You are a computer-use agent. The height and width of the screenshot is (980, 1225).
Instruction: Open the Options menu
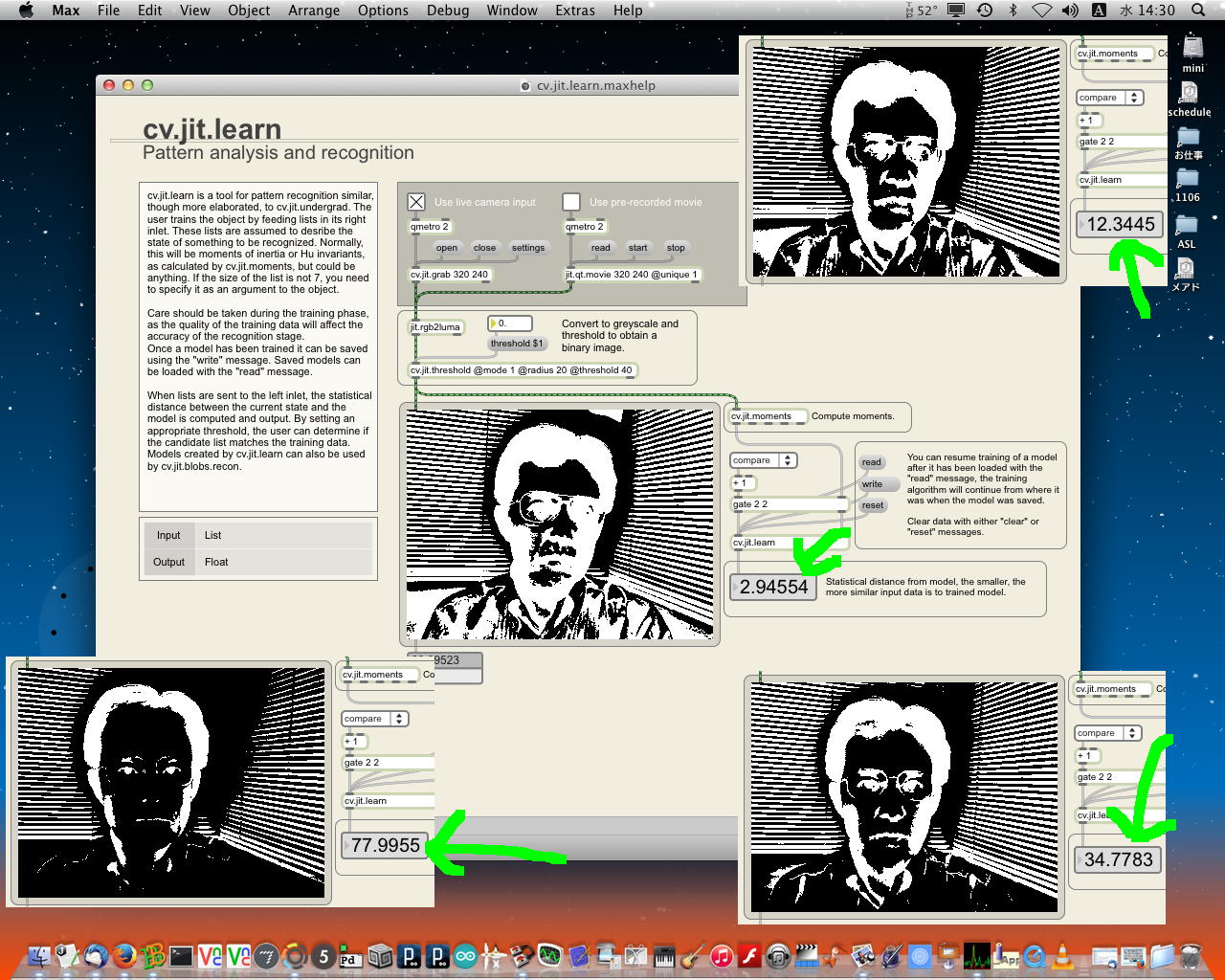pyautogui.click(x=383, y=10)
